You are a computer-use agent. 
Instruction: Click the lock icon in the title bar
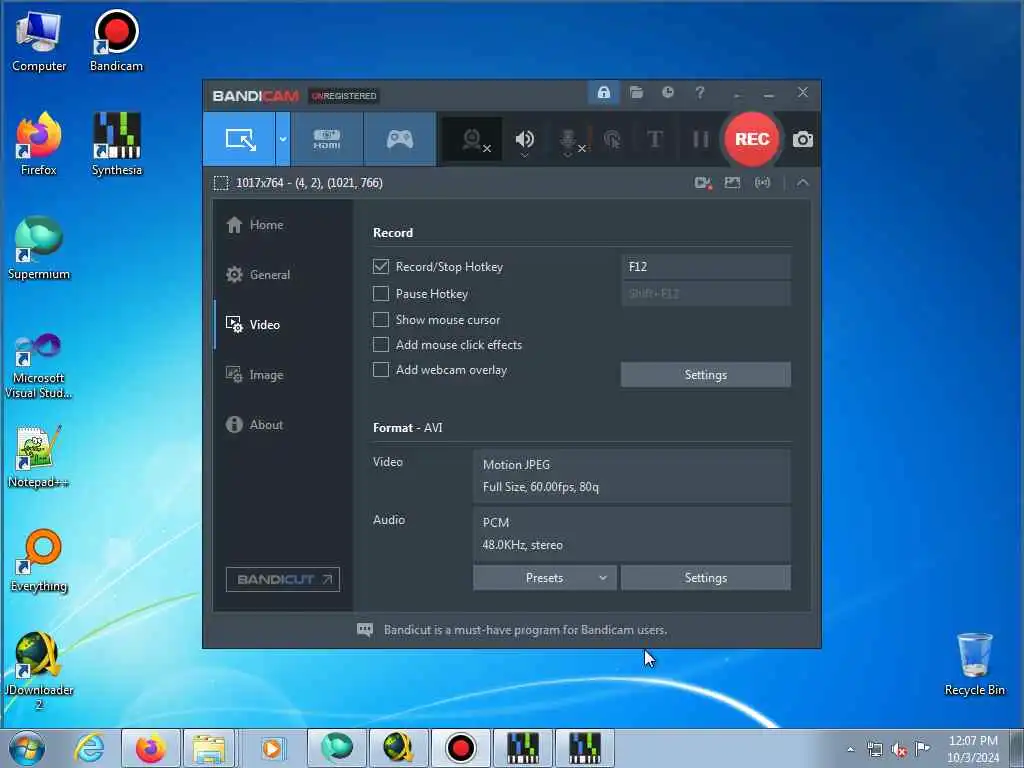click(x=603, y=93)
